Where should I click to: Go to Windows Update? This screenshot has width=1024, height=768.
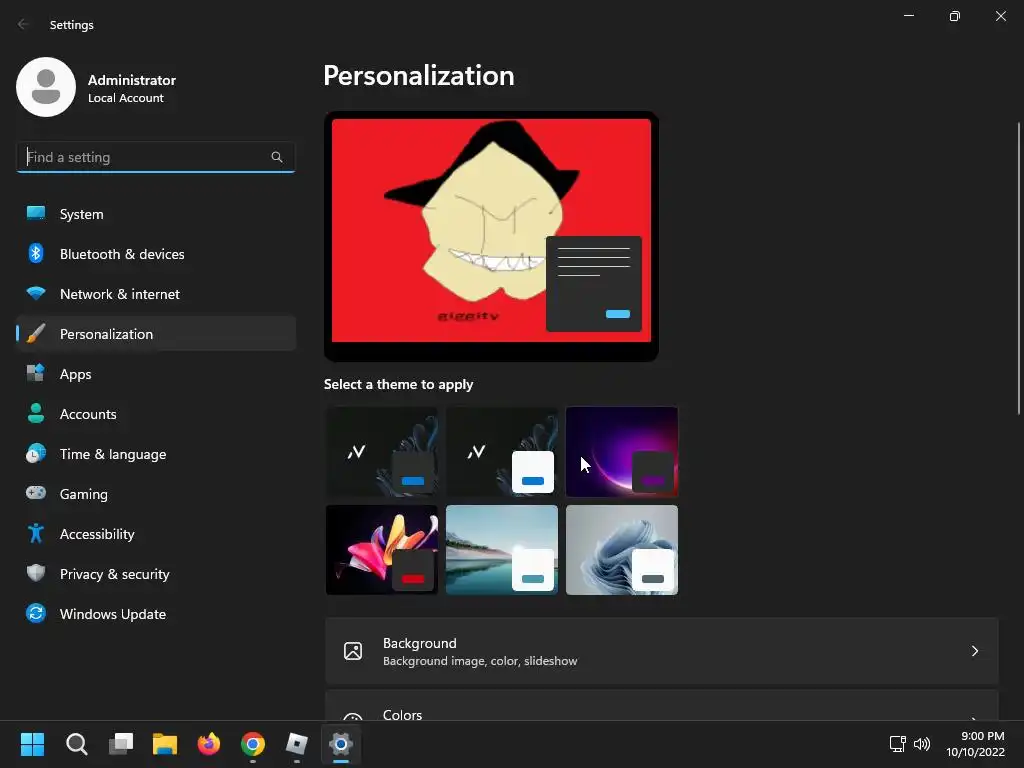156,613
